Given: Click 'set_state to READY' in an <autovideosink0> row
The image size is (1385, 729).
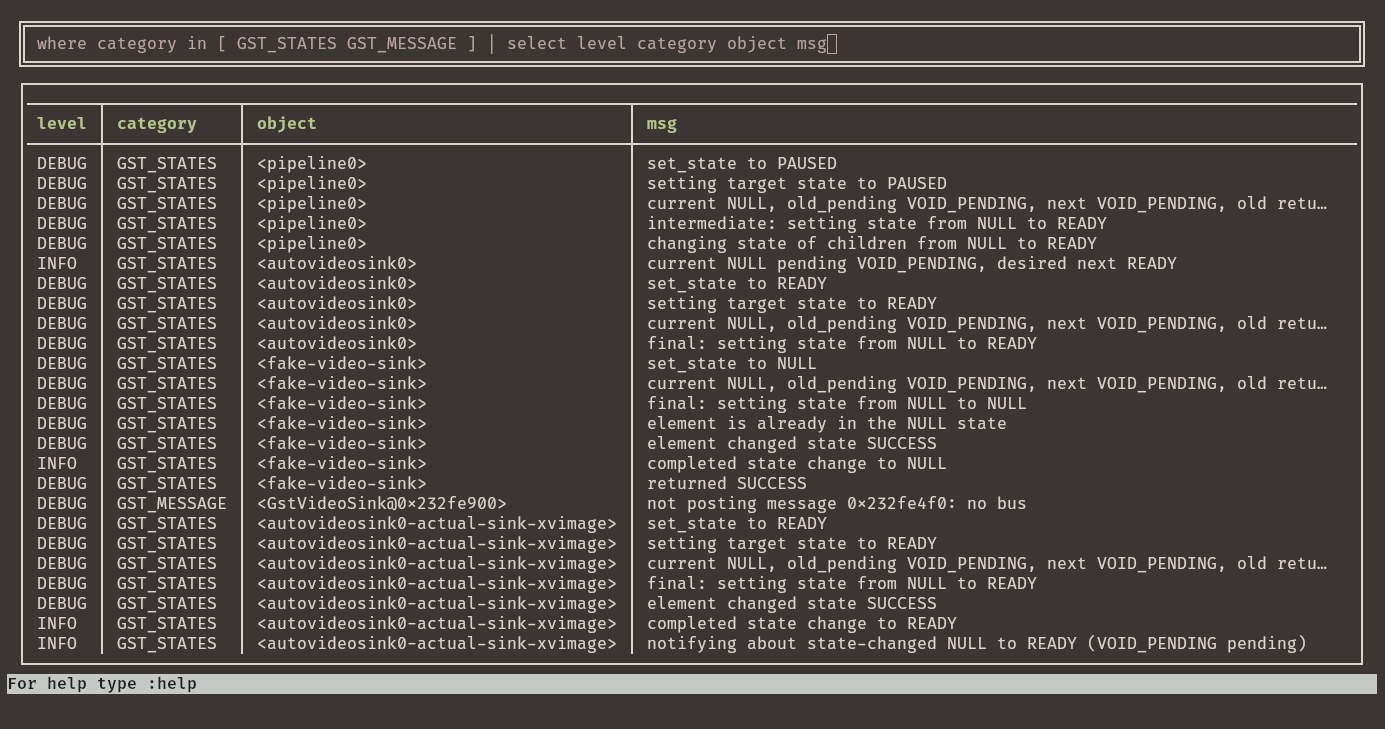Looking at the screenshot, I should pos(737,284).
